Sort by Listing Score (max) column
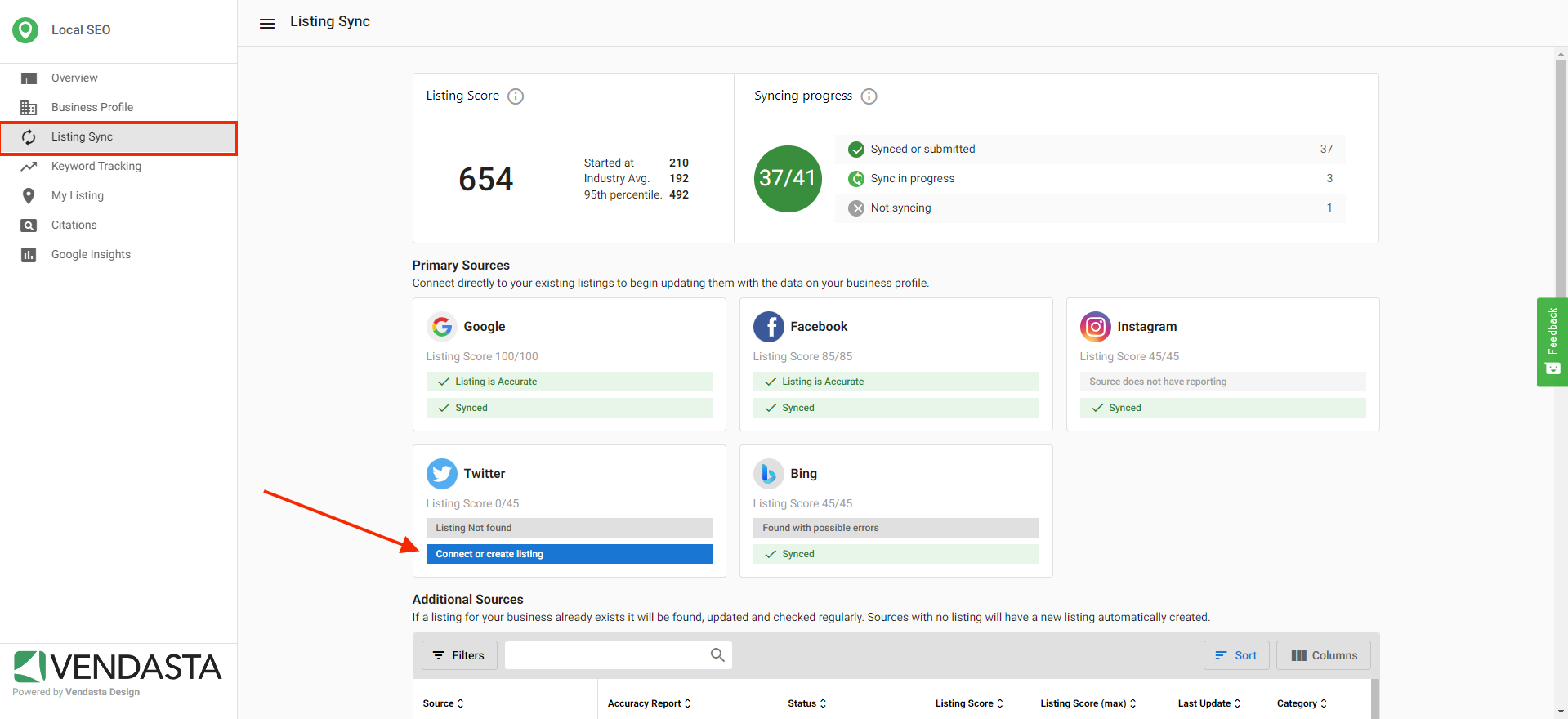The image size is (1568, 719). click(1088, 703)
